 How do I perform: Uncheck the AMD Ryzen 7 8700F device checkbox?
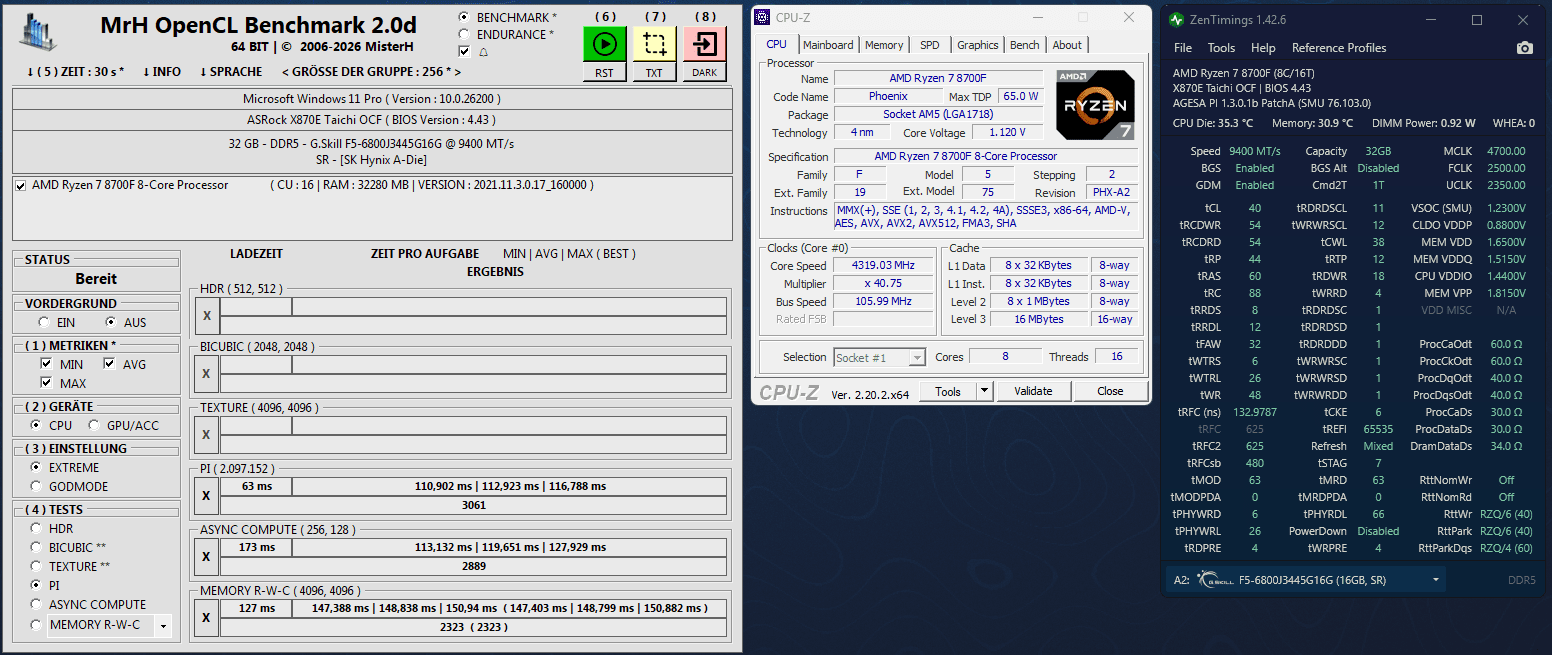coord(21,185)
